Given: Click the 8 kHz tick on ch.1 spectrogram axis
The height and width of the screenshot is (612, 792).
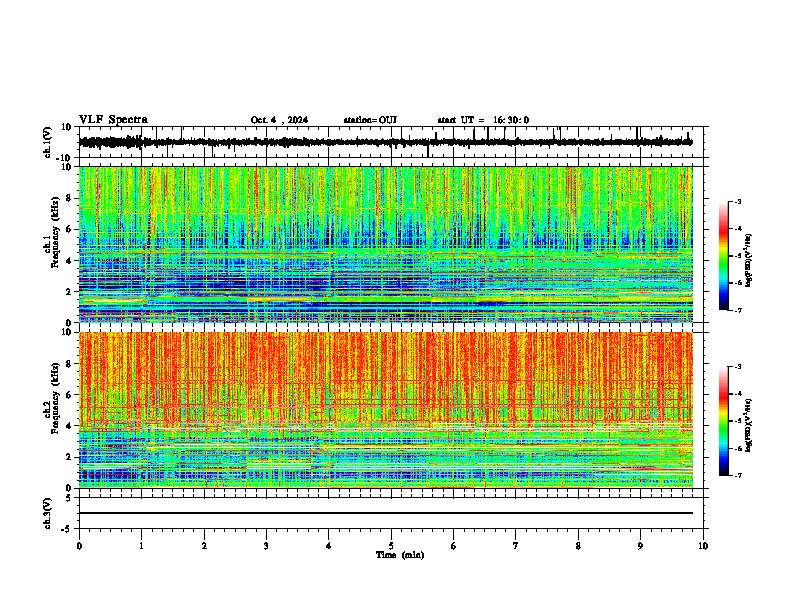Looking at the screenshot, I should click(x=69, y=198).
